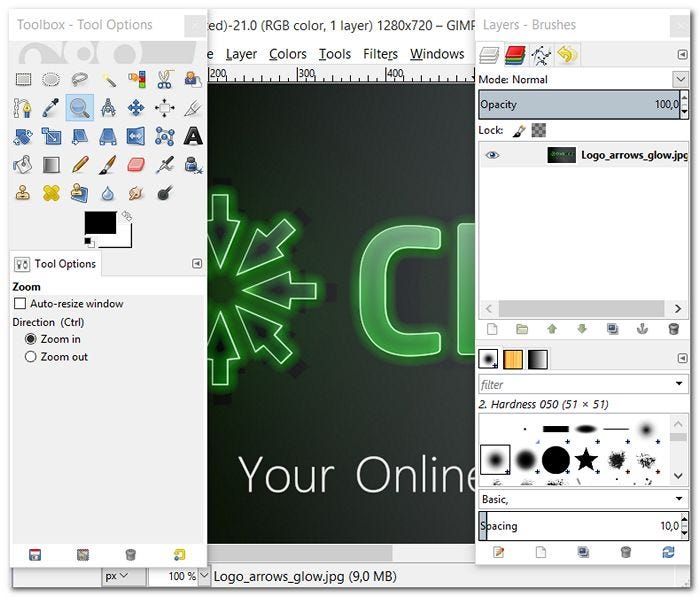The width and height of the screenshot is (700, 597).
Task: Open the brush filter dropdown
Action: point(679,384)
